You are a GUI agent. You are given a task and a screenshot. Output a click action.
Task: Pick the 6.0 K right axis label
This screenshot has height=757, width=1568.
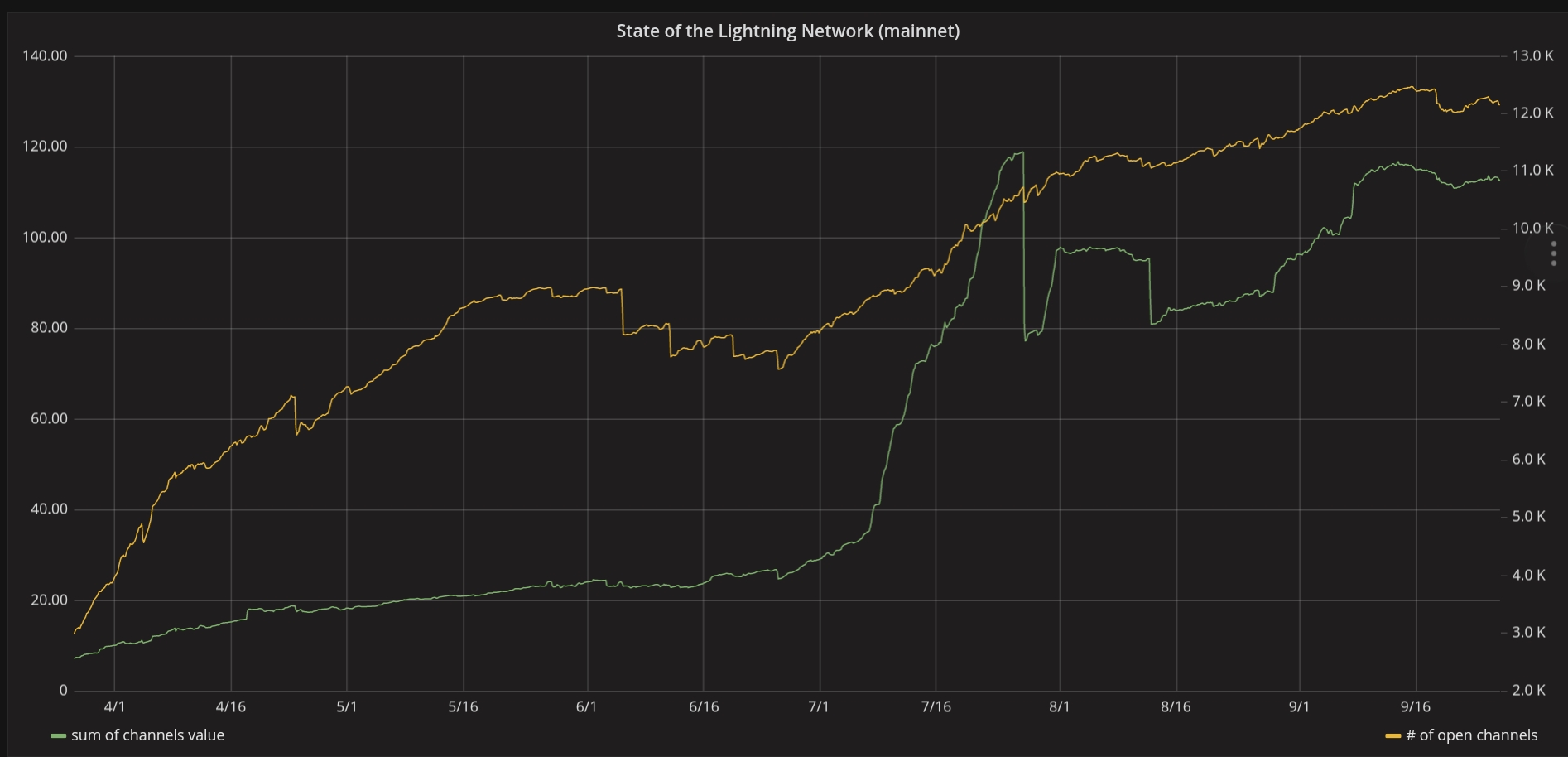point(1528,460)
